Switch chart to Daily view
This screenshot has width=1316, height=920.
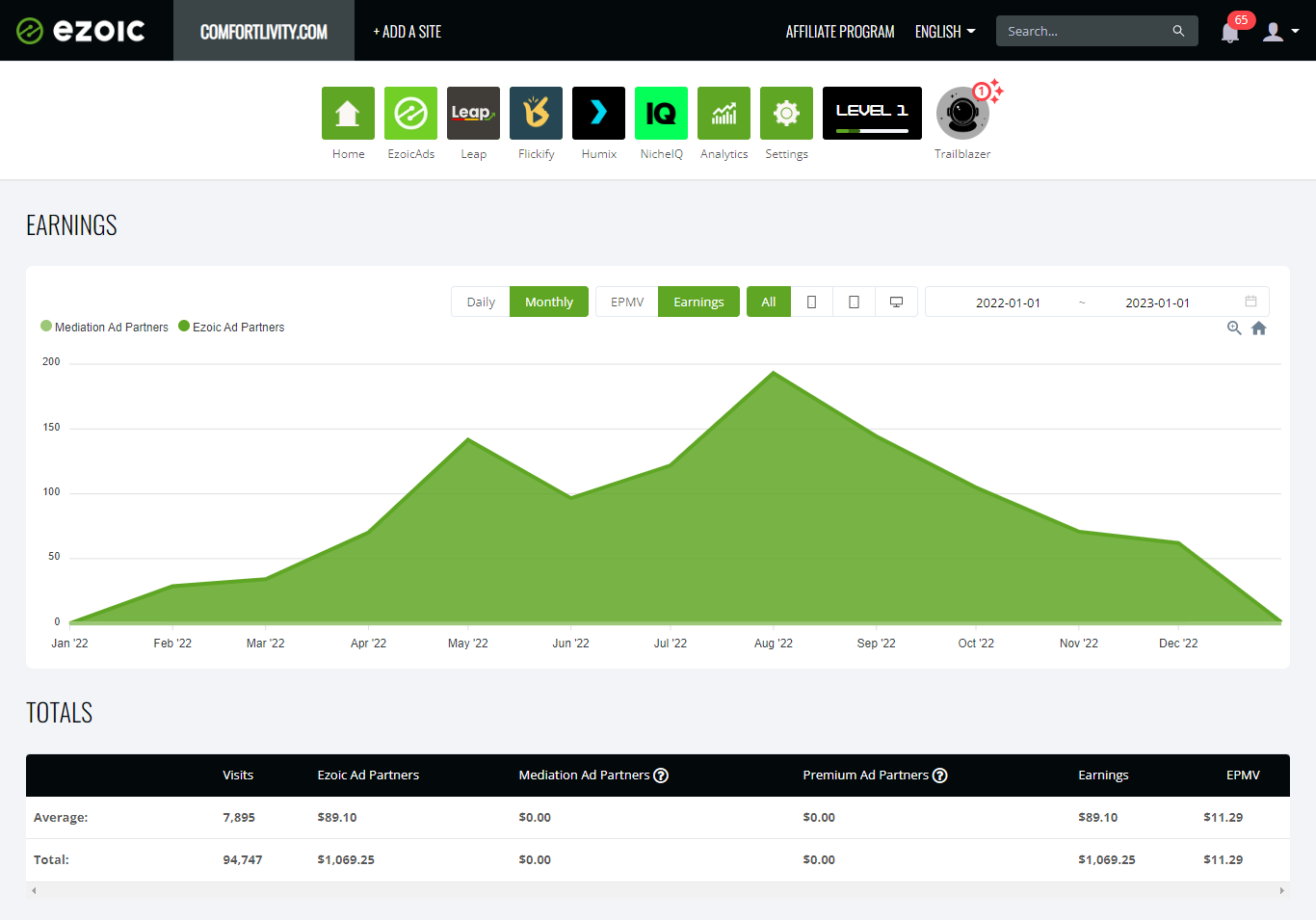481,302
